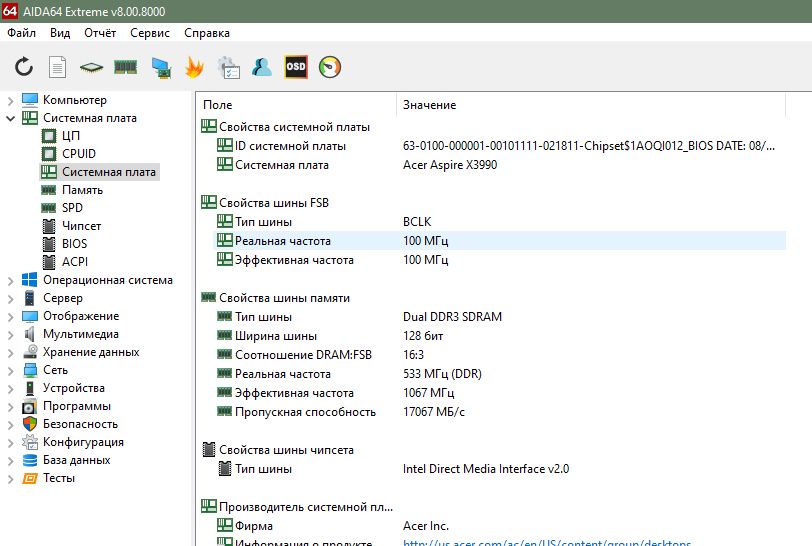The height and width of the screenshot is (546, 812).
Task: Expand the Сервер tree node
Action: (x=10, y=299)
